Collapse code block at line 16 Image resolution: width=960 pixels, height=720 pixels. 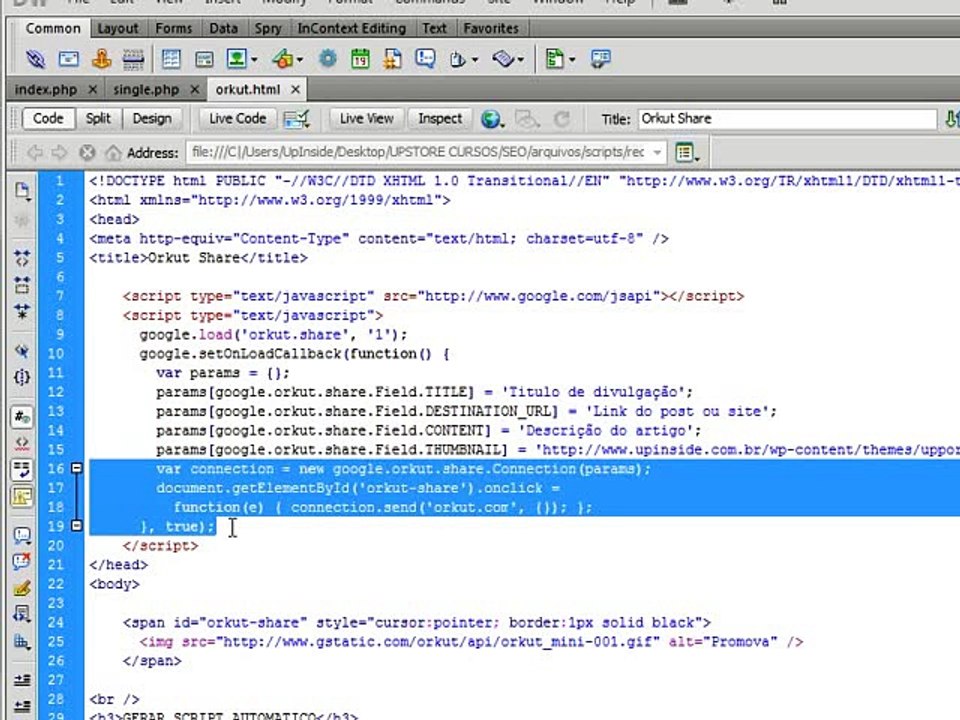77,468
